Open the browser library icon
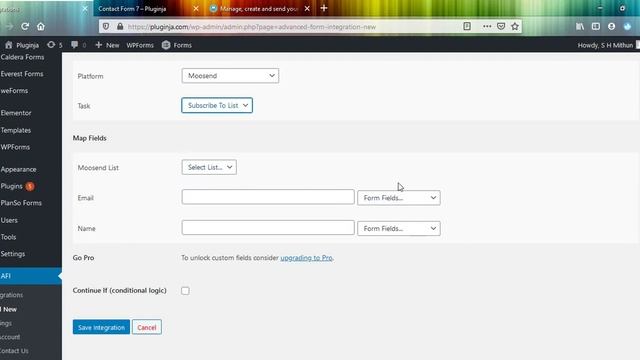 (x=580, y=27)
